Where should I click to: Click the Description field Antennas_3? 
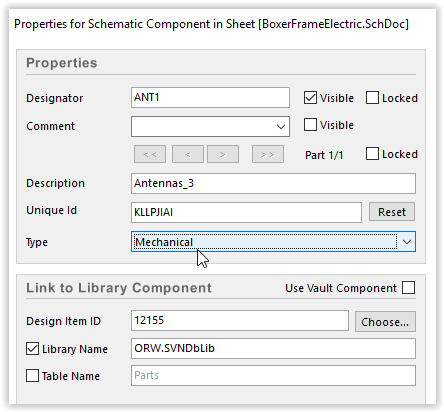pyautogui.click(x=273, y=183)
